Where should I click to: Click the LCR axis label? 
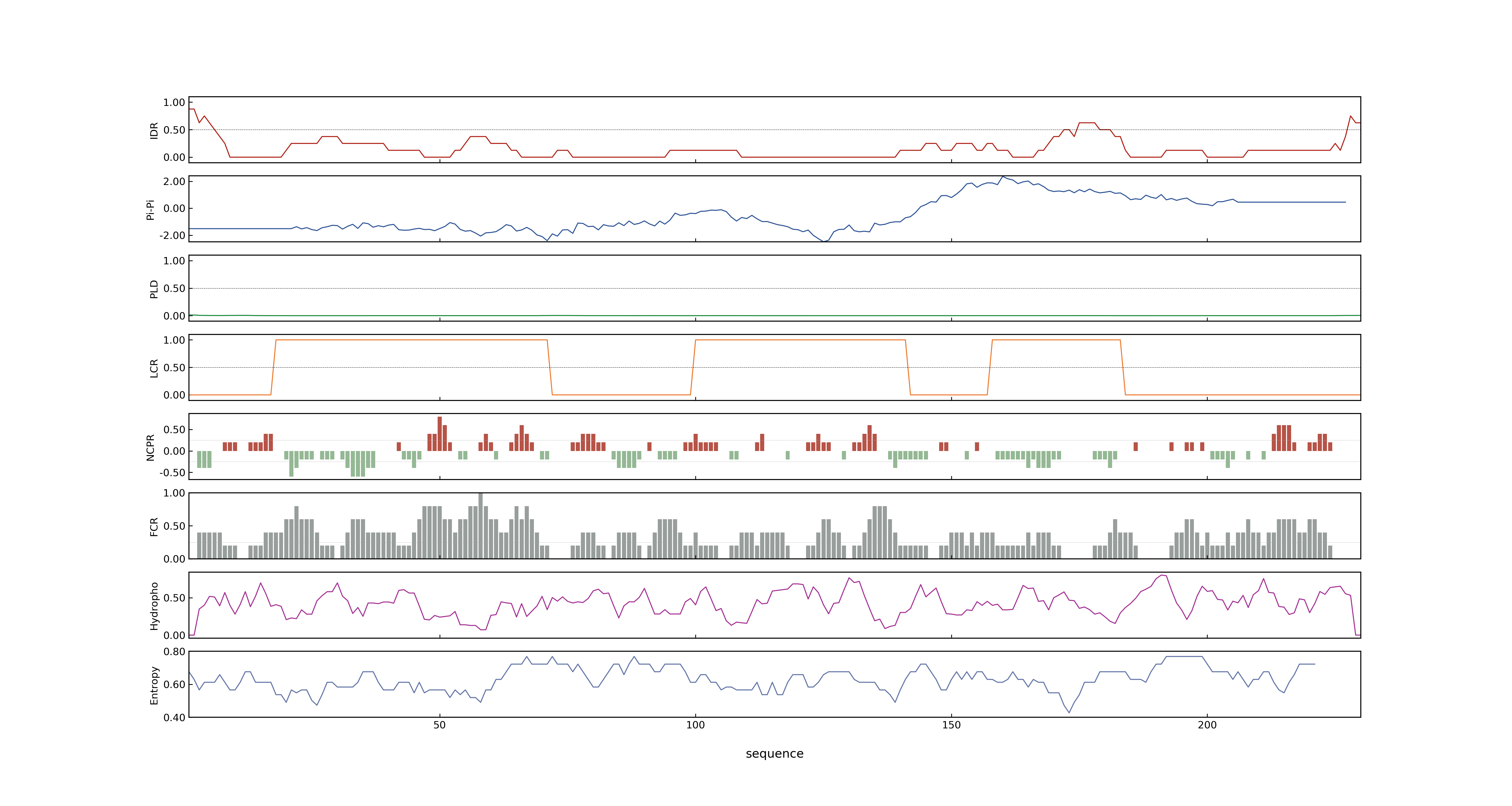154,368
